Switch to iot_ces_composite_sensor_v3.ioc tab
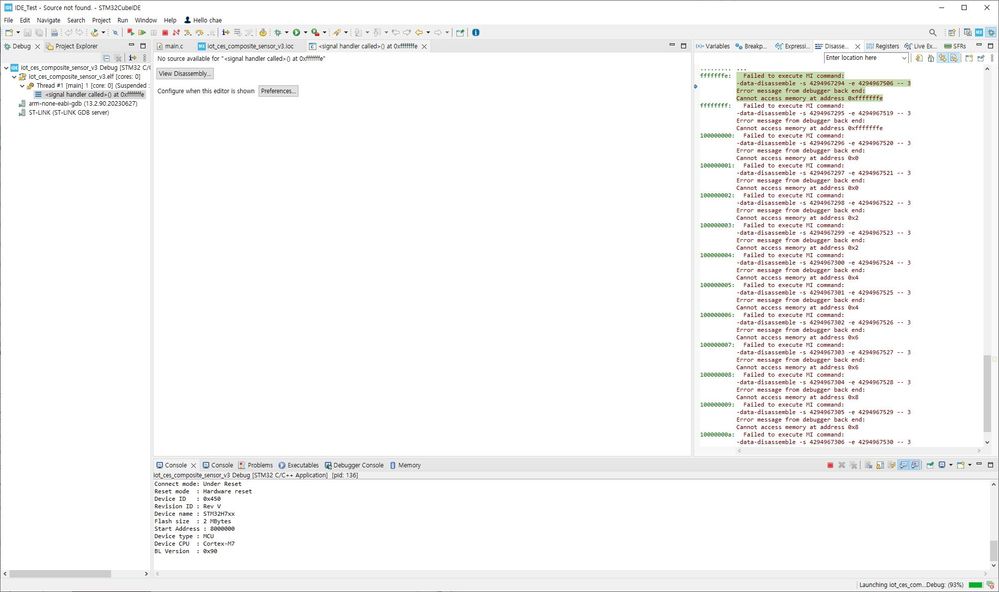Screen dimensions: 999x592 click(246, 46)
